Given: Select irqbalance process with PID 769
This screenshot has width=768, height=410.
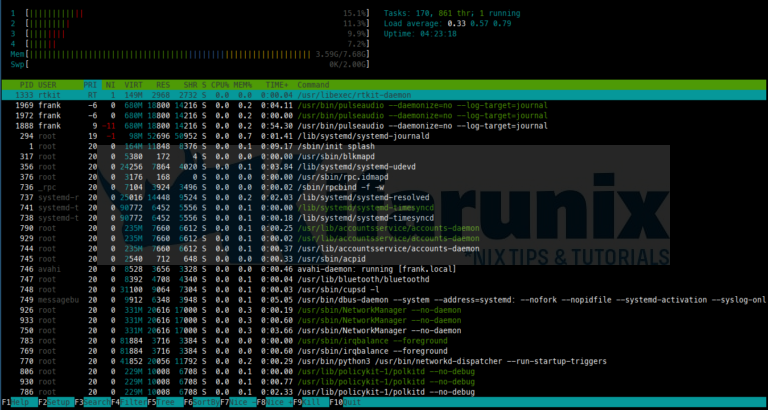Looking at the screenshot, I should click(384, 351).
